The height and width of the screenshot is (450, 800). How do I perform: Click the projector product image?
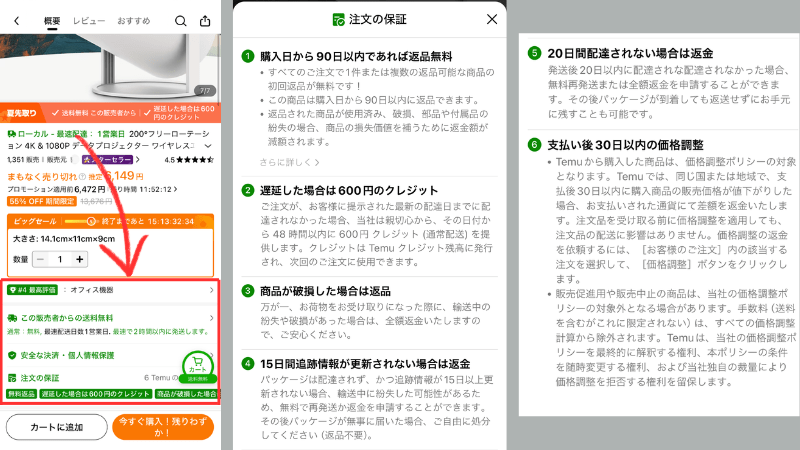click(110, 68)
